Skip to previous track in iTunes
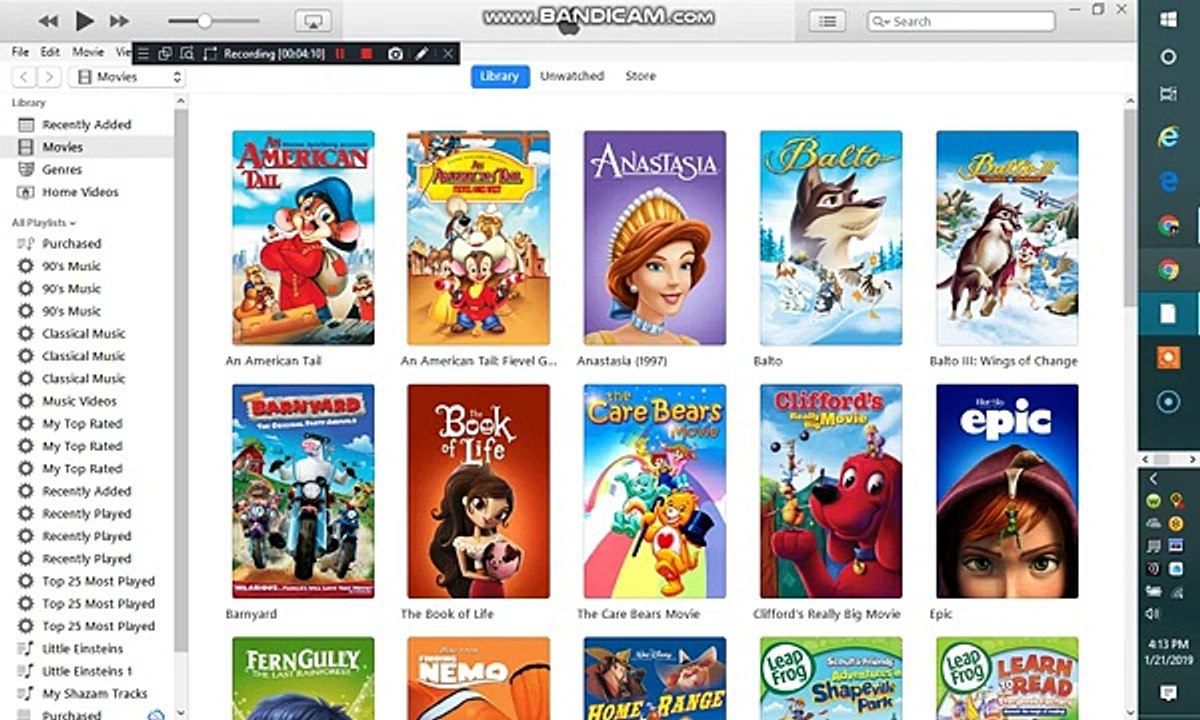This screenshot has height=720, width=1200. tap(48, 21)
